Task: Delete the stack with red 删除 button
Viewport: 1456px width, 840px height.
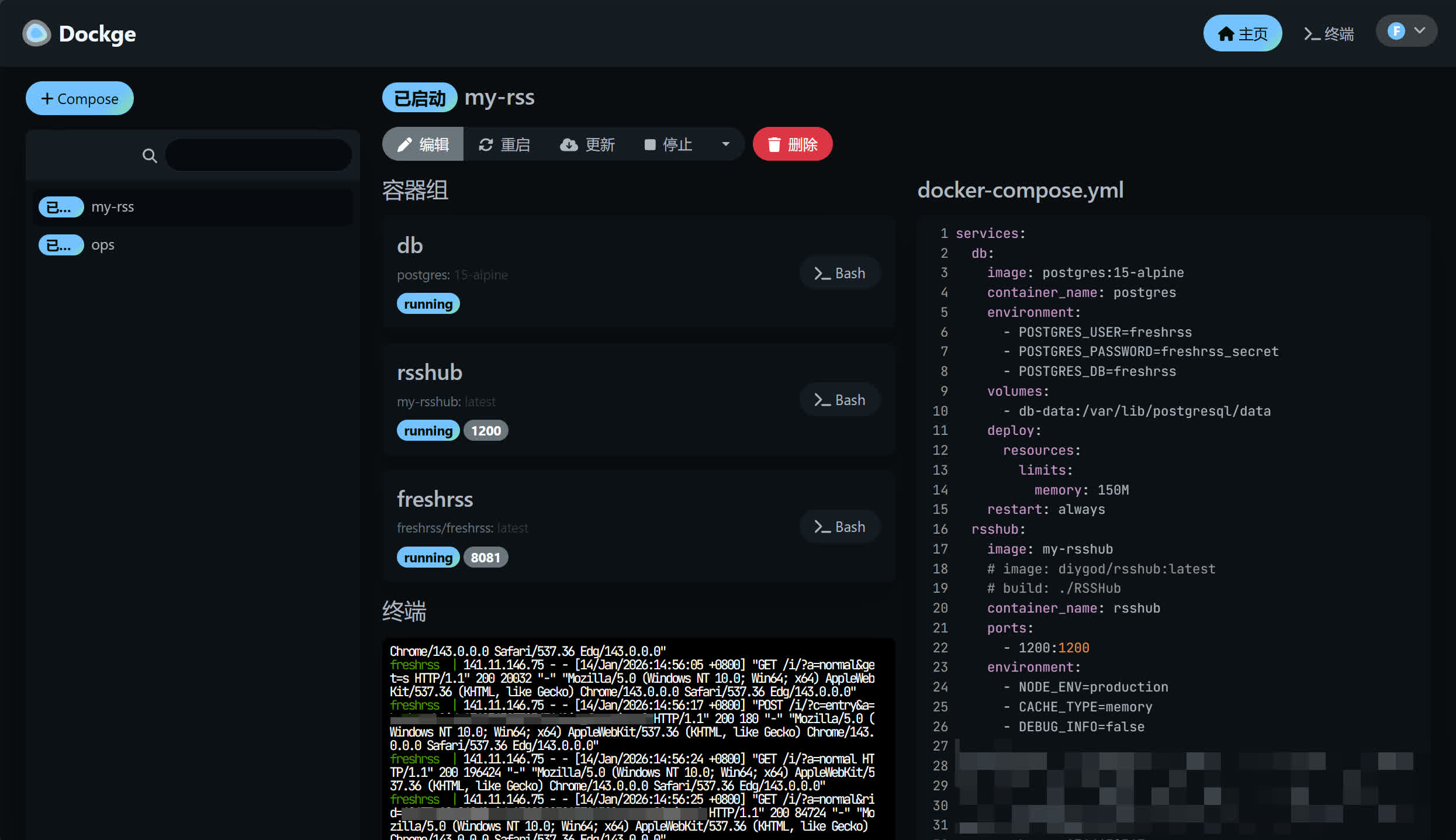Action: pyautogui.click(x=792, y=144)
